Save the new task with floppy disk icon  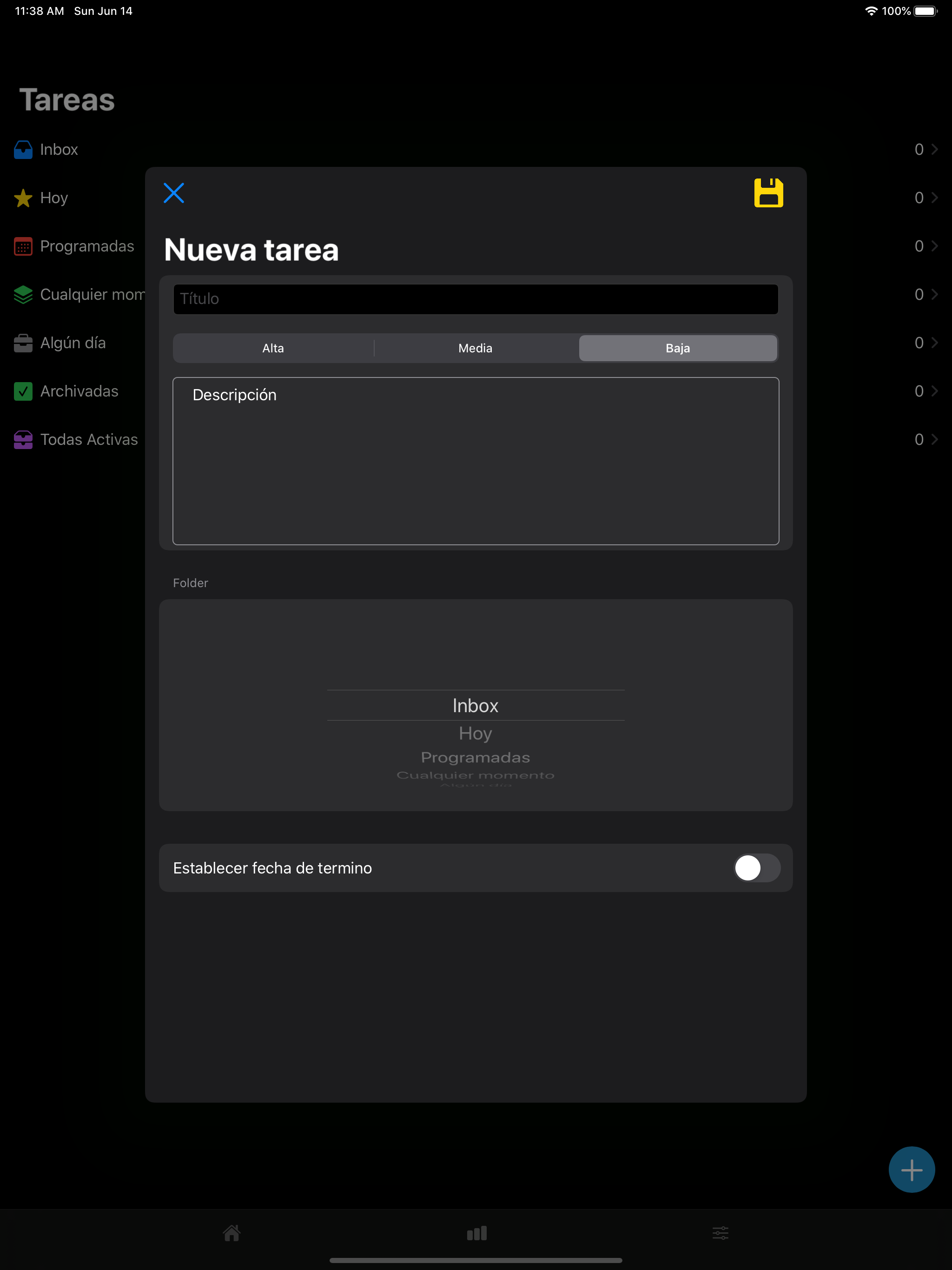pos(768,193)
